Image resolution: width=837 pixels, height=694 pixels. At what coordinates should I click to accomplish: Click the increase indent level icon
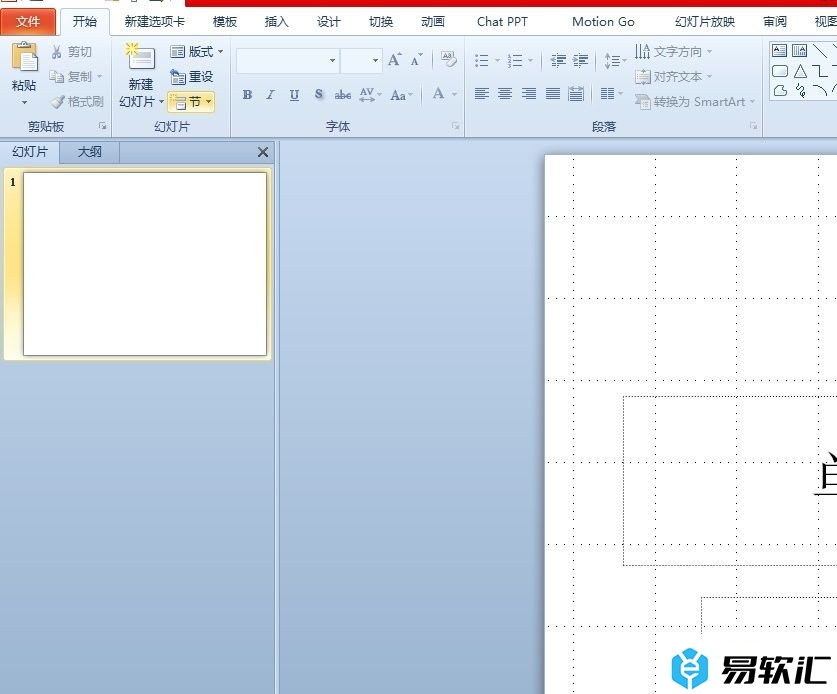coord(581,61)
